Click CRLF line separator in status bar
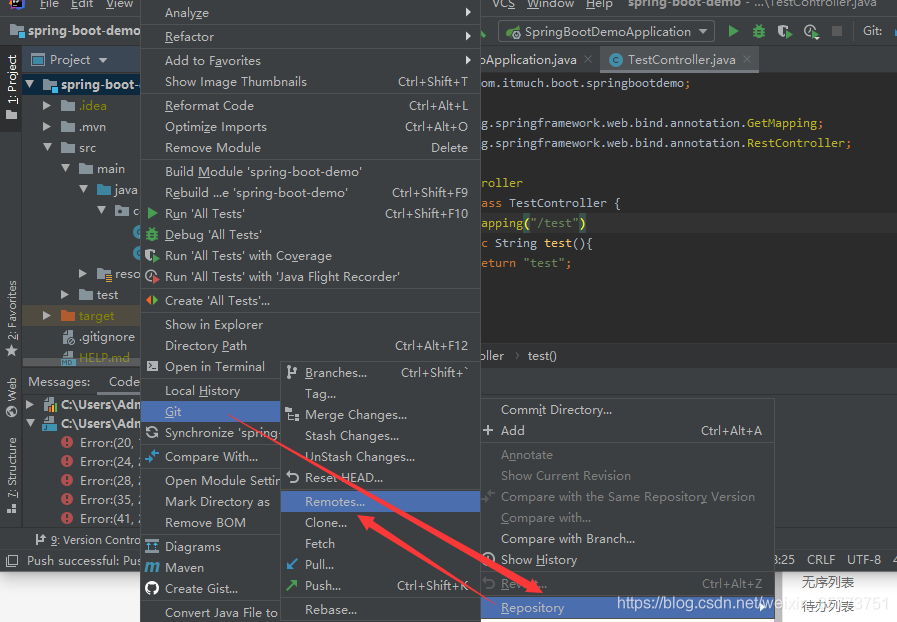 coord(821,560)
